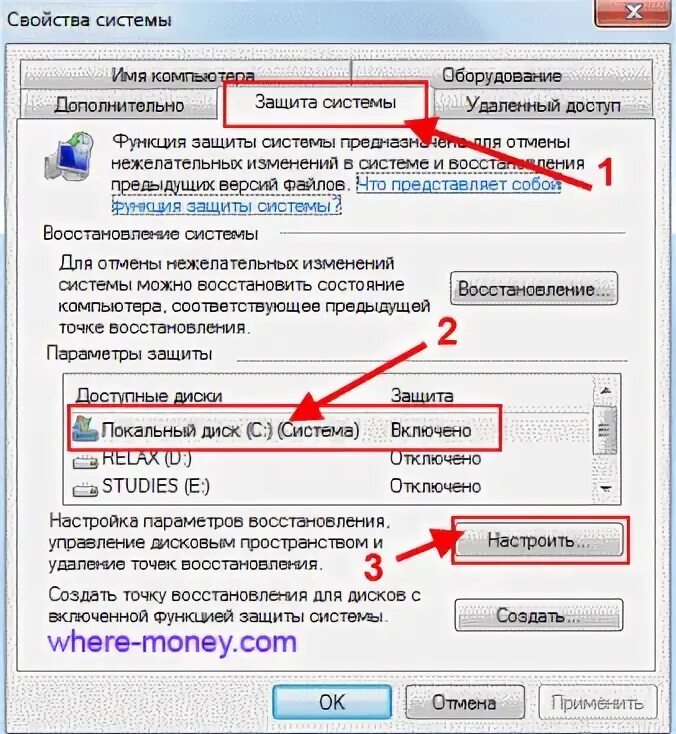Click the STUDIES (E:) drive icon
The image size is (676, 734).
point(85,490)
